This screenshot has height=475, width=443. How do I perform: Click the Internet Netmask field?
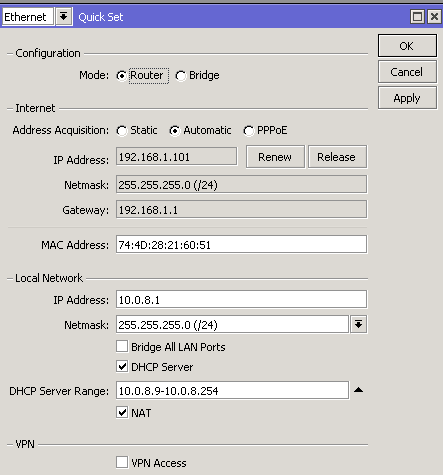click(x=241, y=184)
